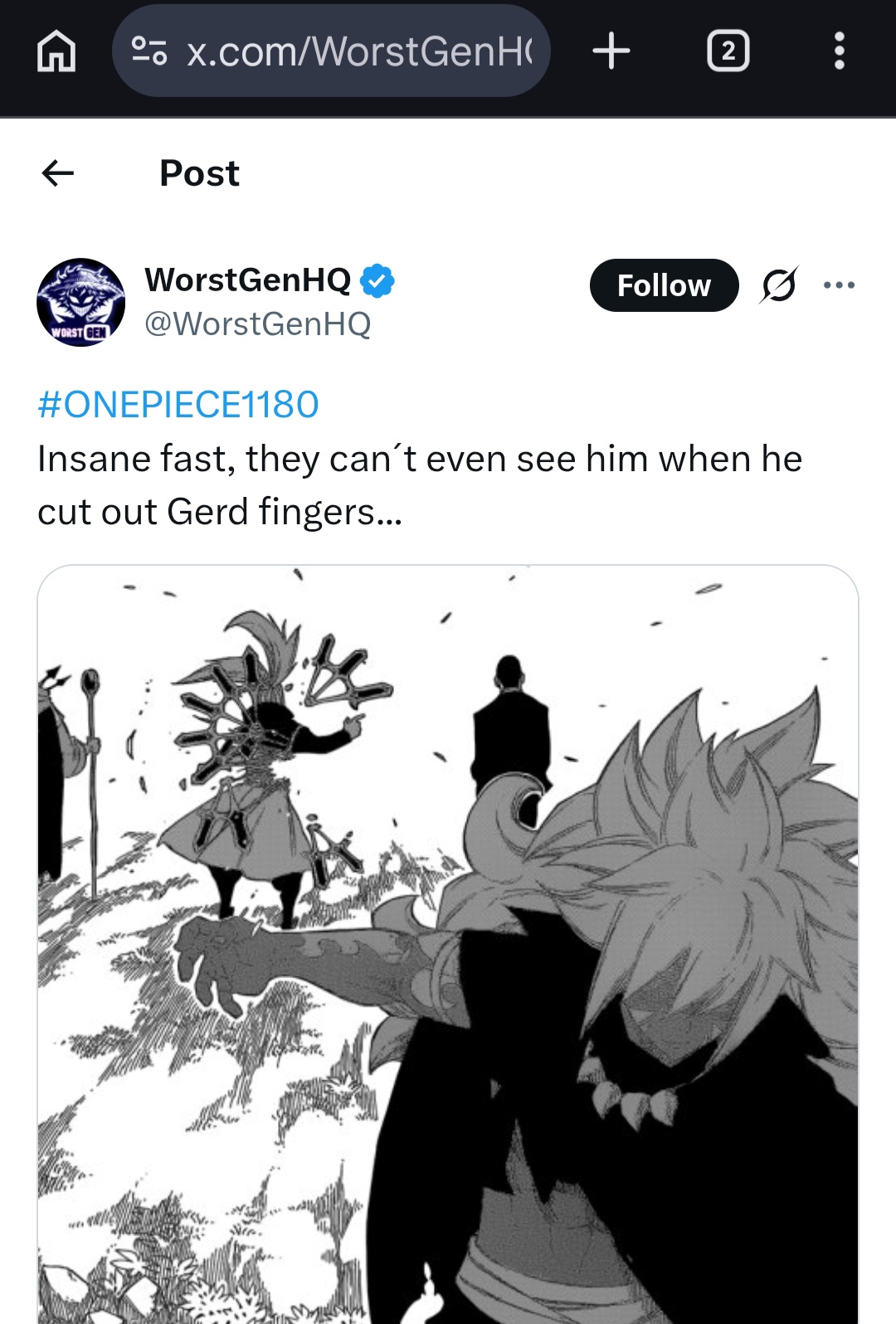Tap the browser home icon
This screenshot has height=1324, width=896.
click(56, 51)
